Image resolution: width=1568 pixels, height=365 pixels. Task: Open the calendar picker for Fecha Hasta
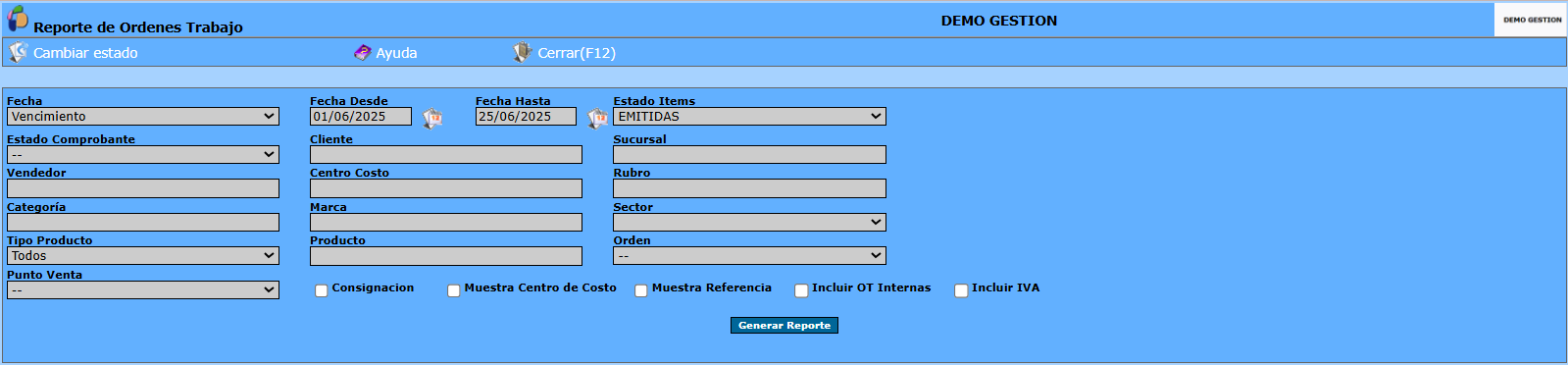[597, 118]
